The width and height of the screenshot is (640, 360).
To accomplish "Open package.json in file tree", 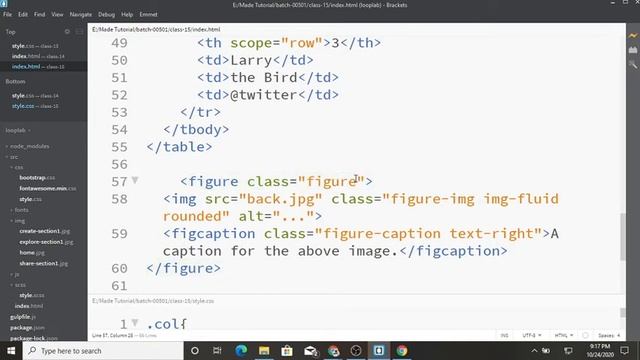I will click(27, 327).
